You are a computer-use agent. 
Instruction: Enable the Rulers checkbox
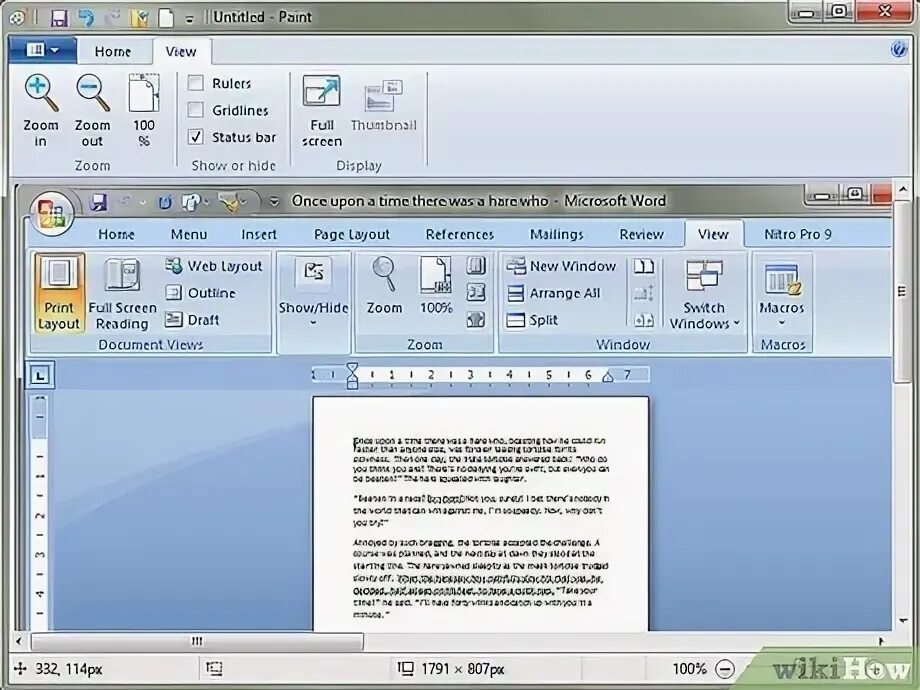click(195, 83)
